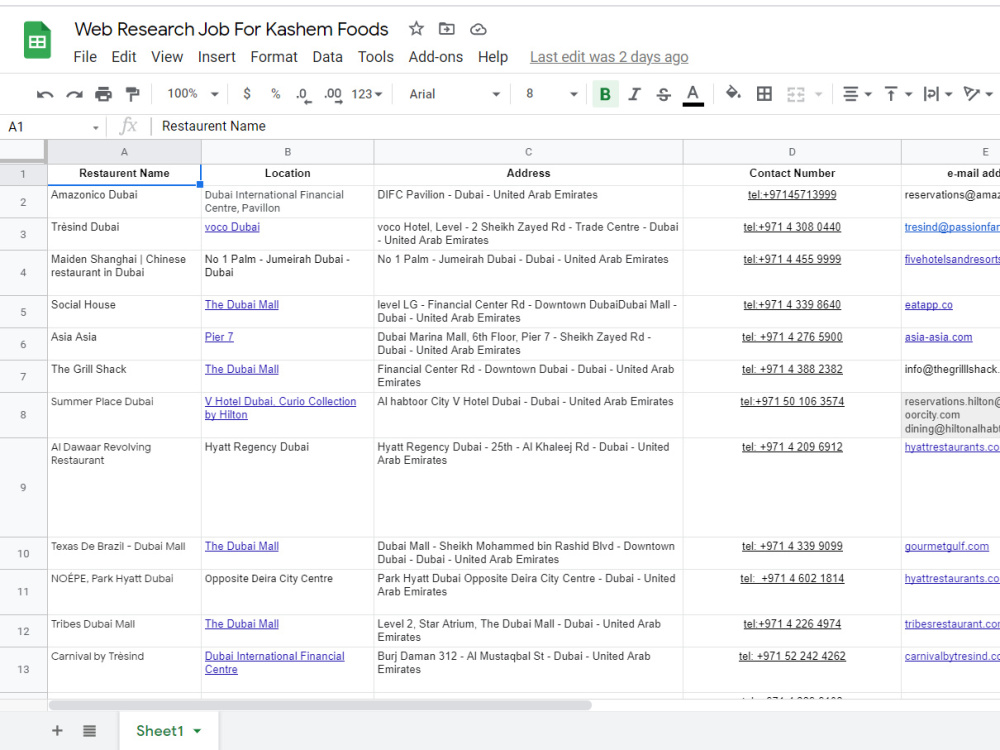
Task: Toggle Strikethrough formatting
Action: click(663, 94)
